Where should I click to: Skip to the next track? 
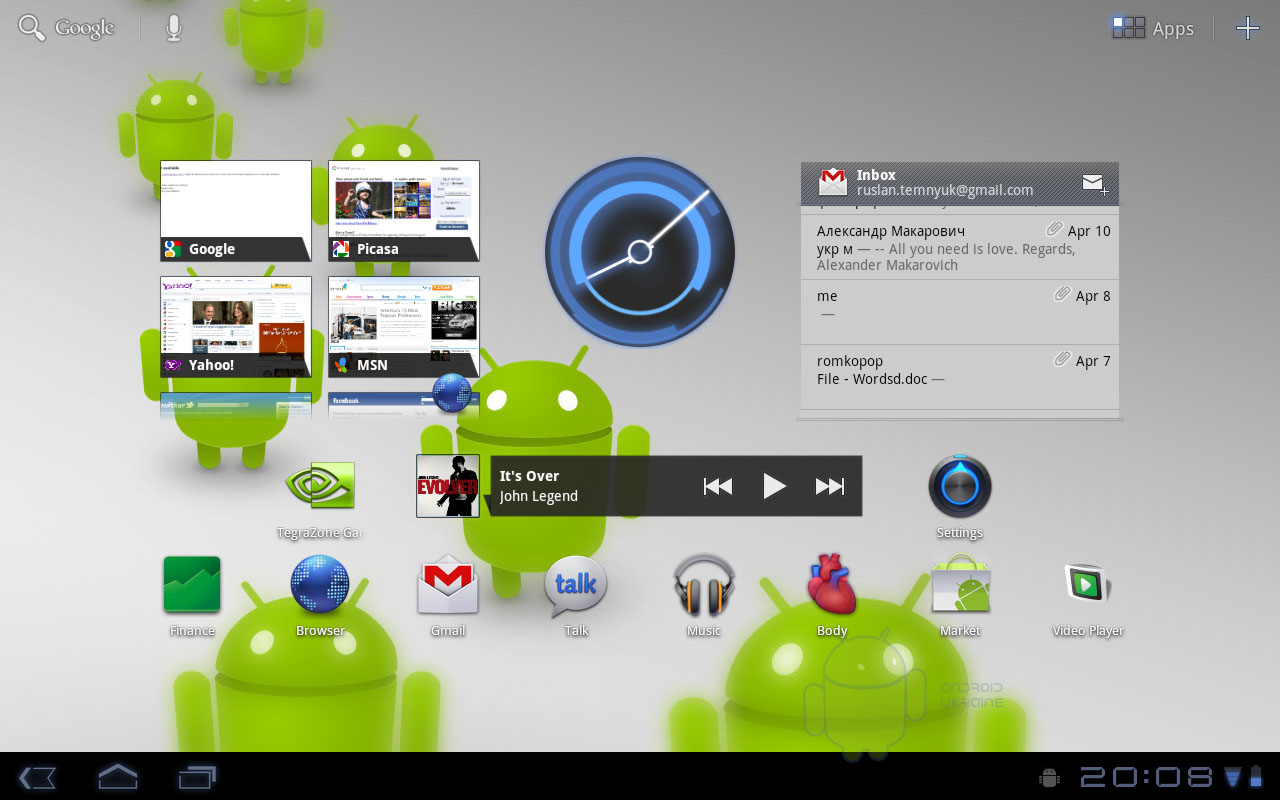point(830,486)
